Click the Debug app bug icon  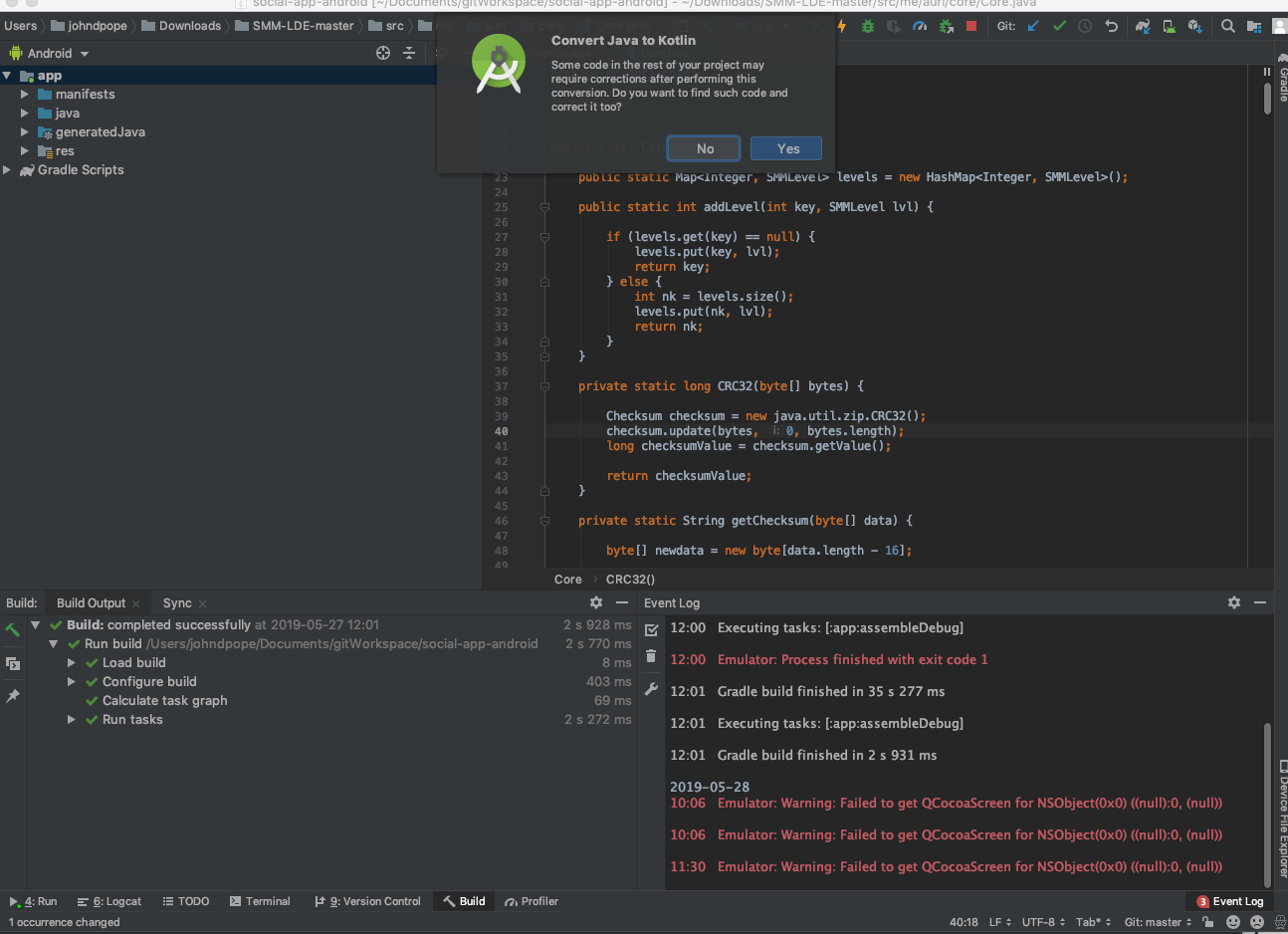coord(868,26)
